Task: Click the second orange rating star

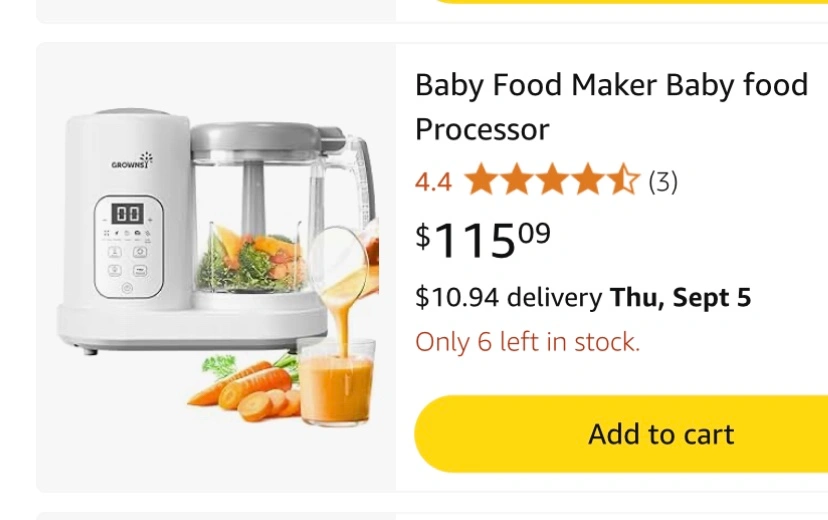Action: (x=517, y=180)
